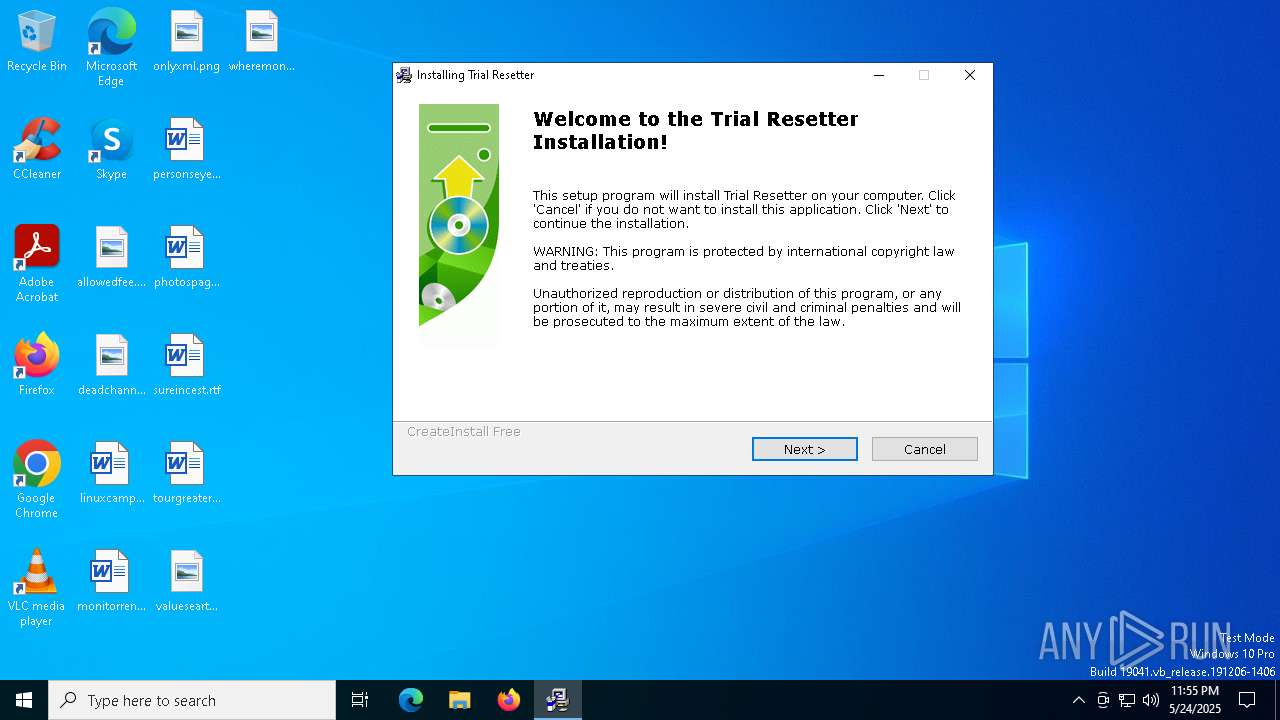Select the monitorren... Word document icon

111,582
